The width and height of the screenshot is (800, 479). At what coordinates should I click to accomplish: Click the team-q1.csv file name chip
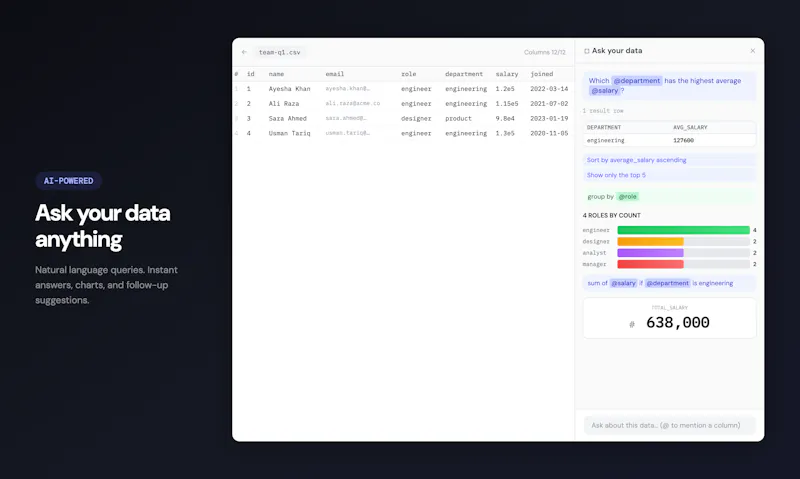click(x=280, y=52)
